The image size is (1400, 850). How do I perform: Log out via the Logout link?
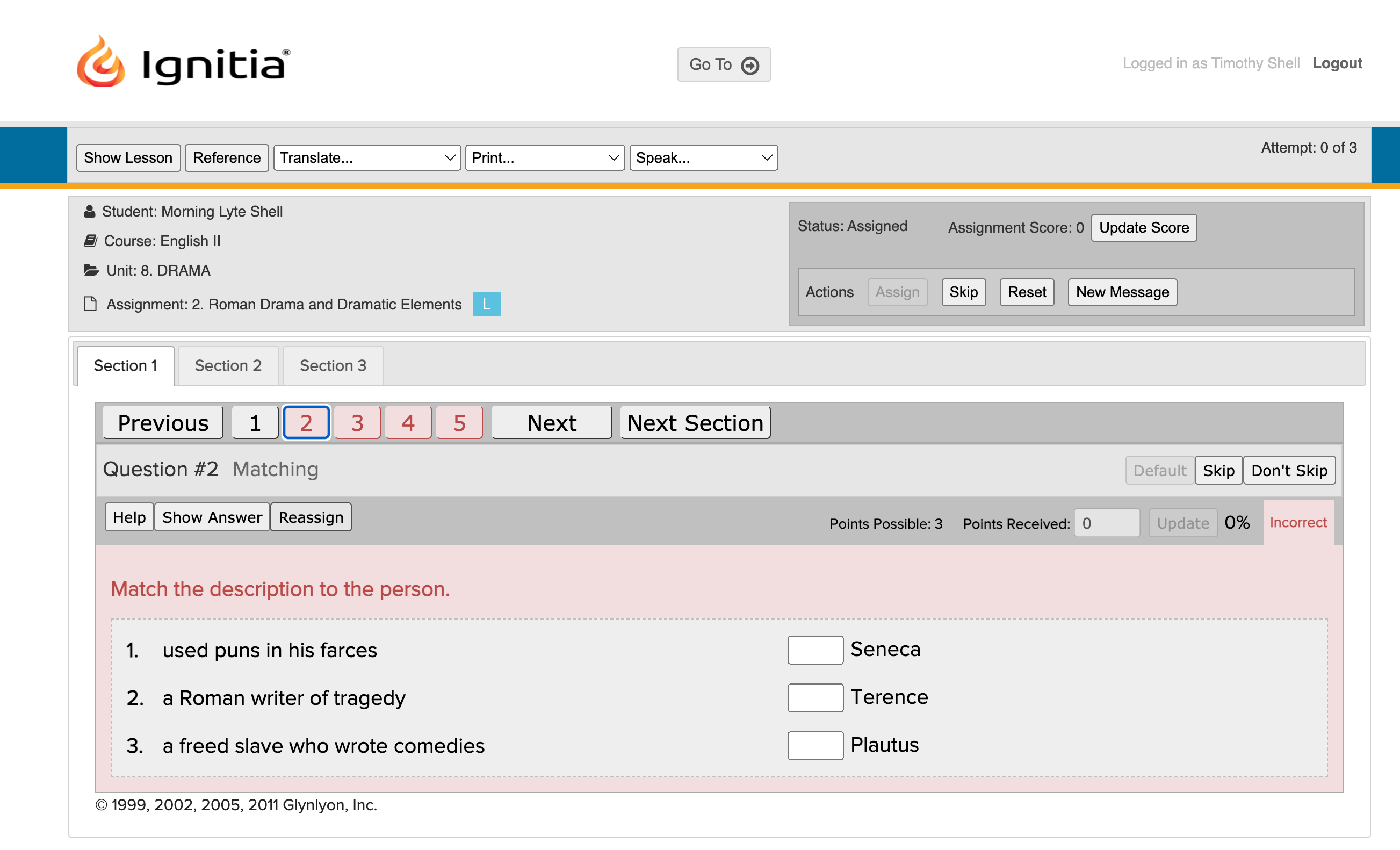click(1337, 63)
